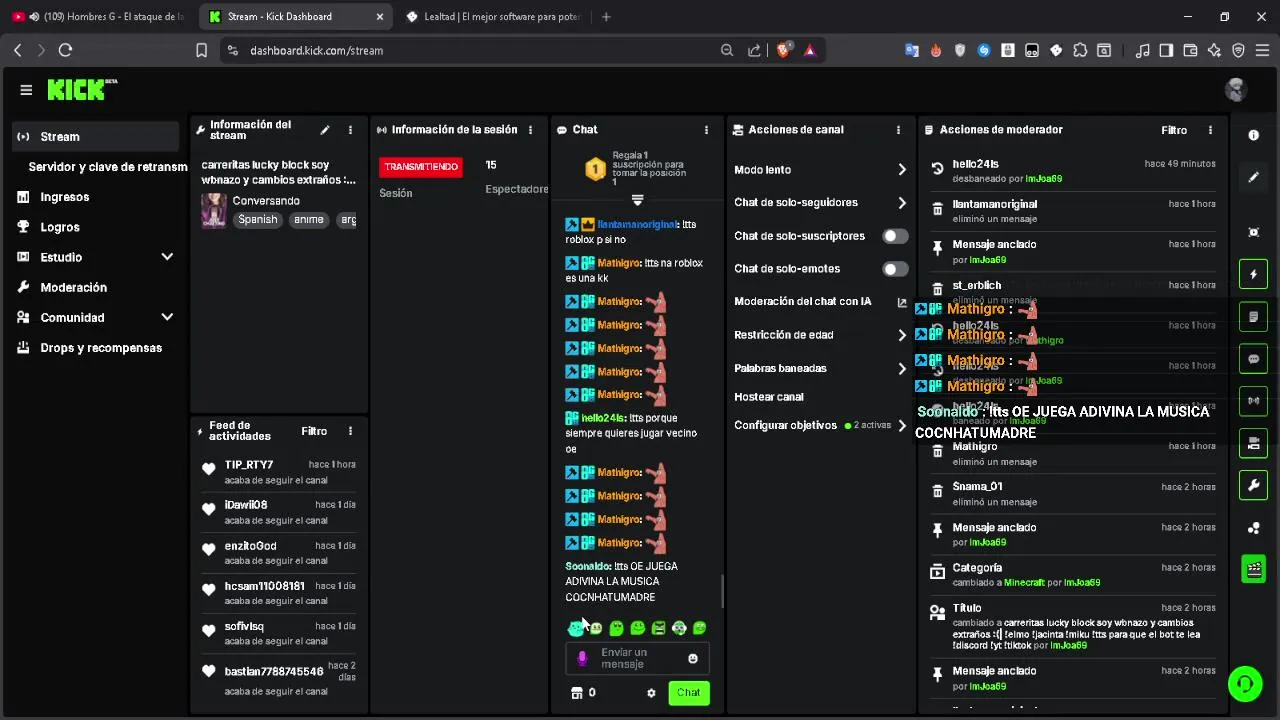Expand the Estudio sidebar section
Image resolution: width=1280 pixels, height=720 pixels.
tap(167, 257)
